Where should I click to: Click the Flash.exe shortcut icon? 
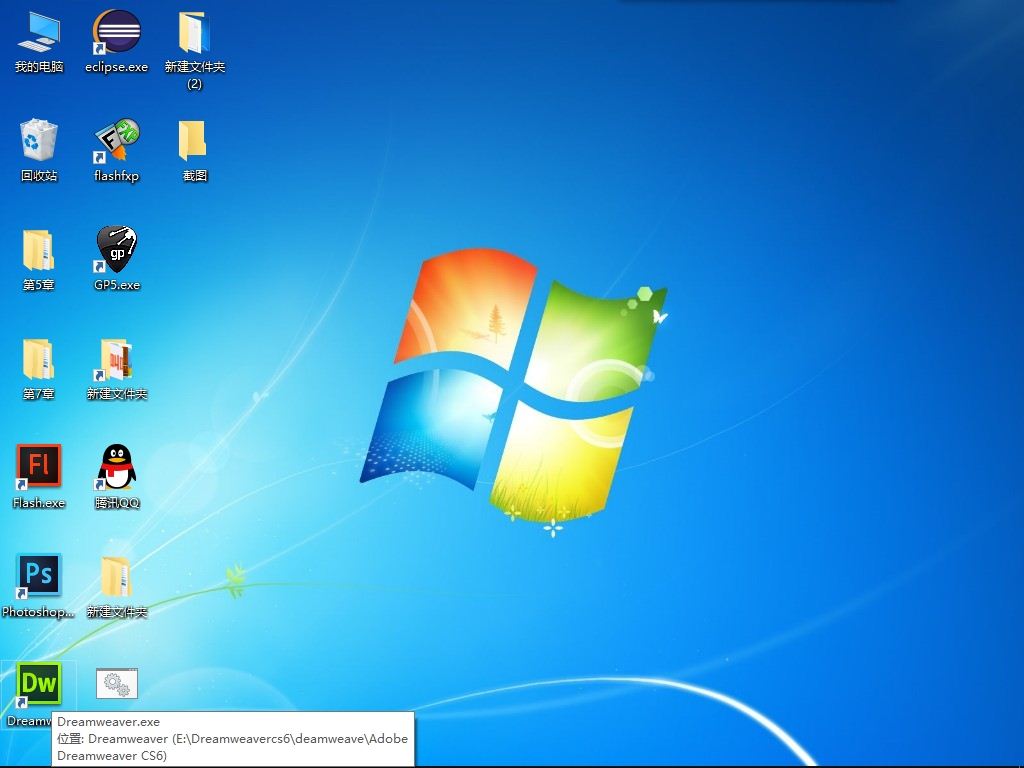(39, 466)
